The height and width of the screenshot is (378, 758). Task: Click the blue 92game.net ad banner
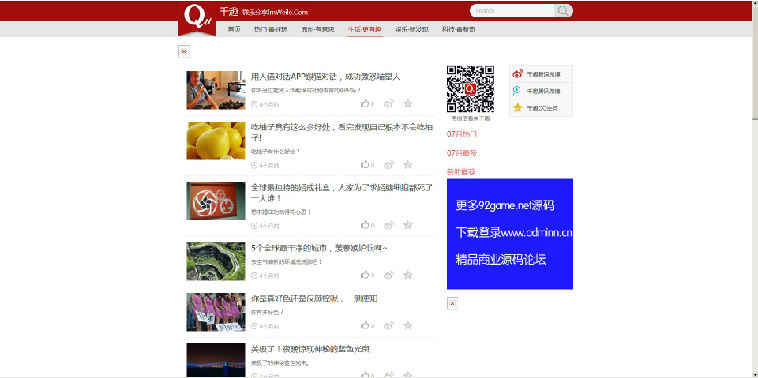(510, 234)
